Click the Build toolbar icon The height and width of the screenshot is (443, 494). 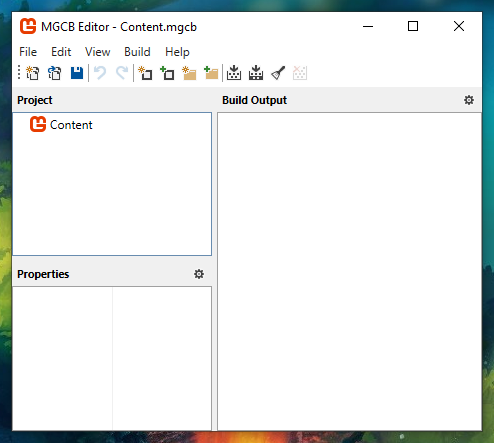point(234,73)
